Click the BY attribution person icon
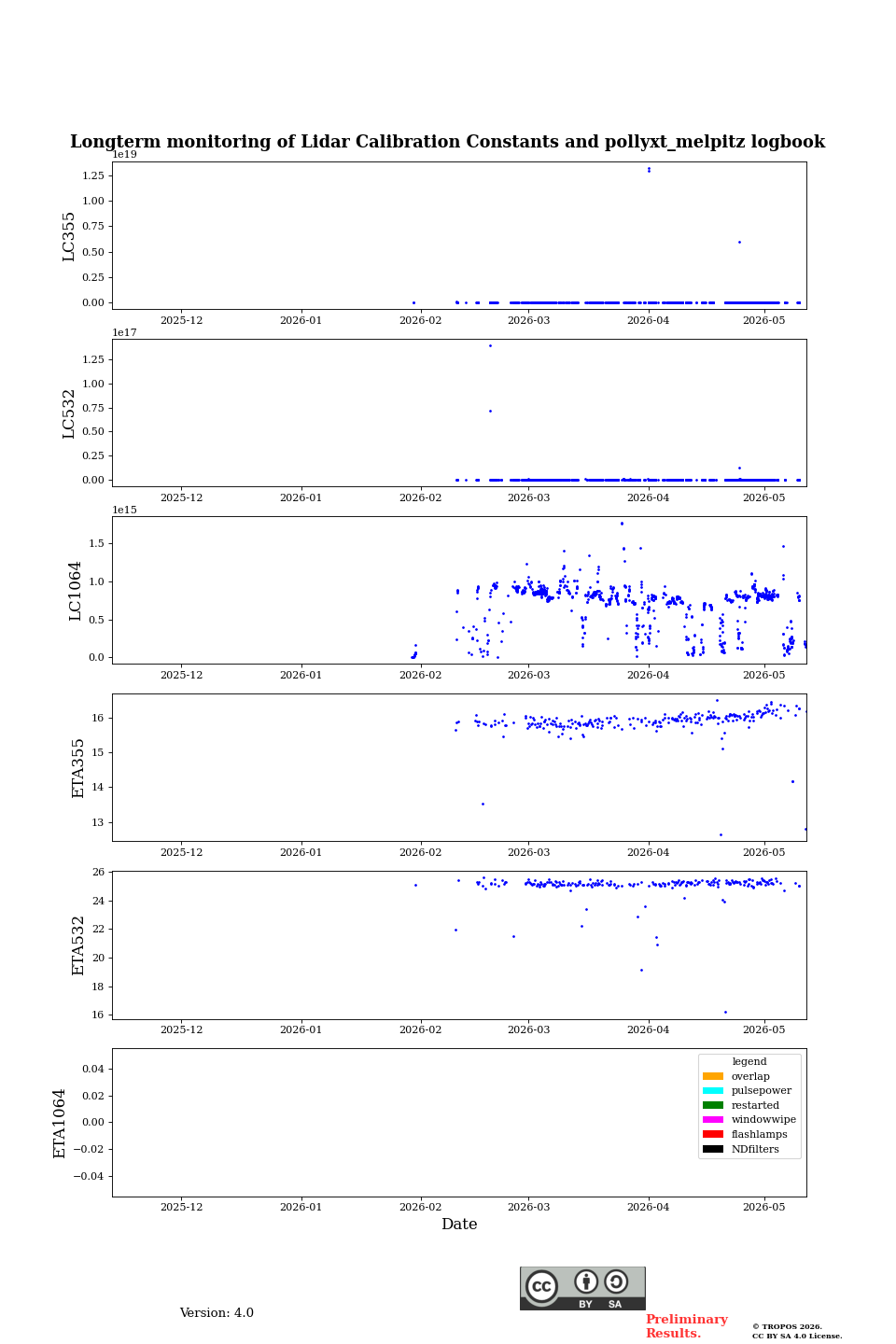The width and height of the screenshot is (896, 1344). tap(586, 1281)
